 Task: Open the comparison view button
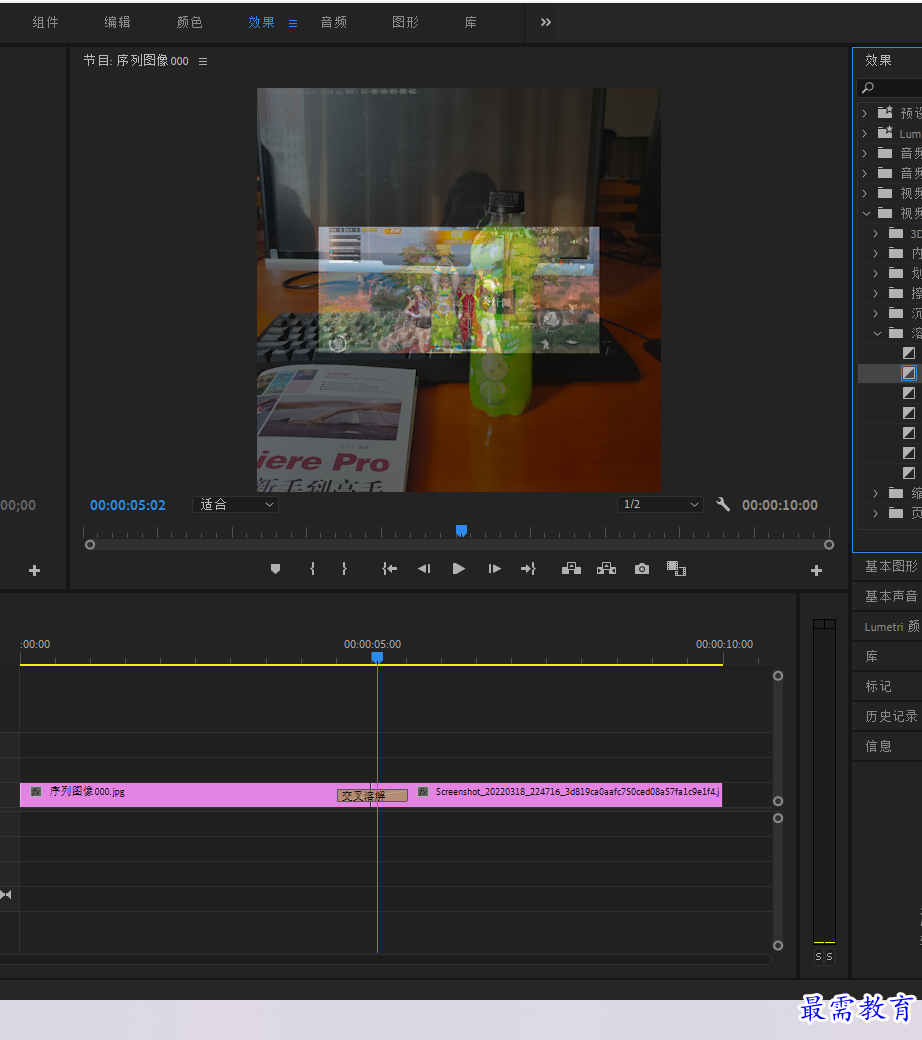(676, 568)
